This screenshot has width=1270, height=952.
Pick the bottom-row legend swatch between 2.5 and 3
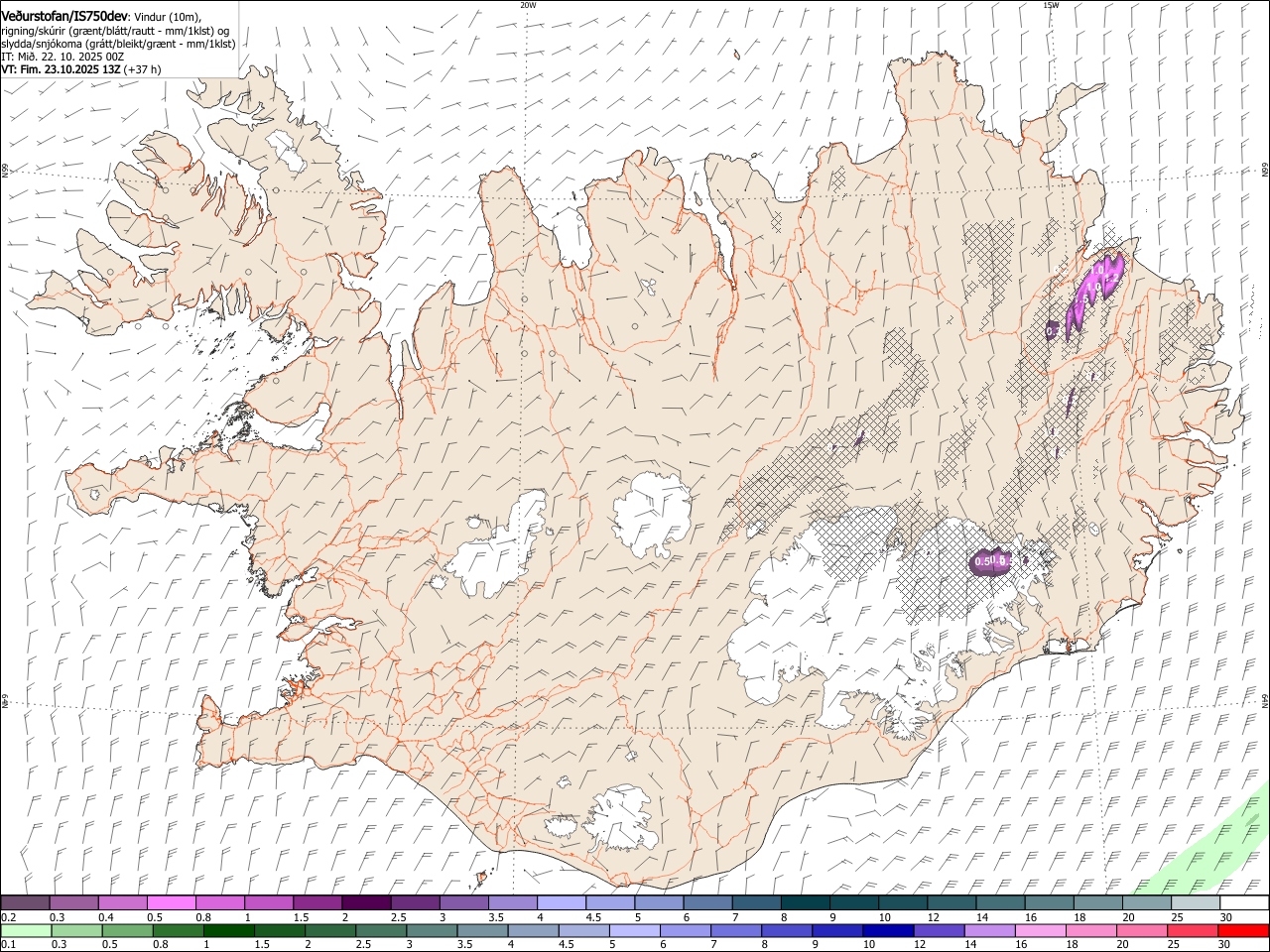(381, 930)
